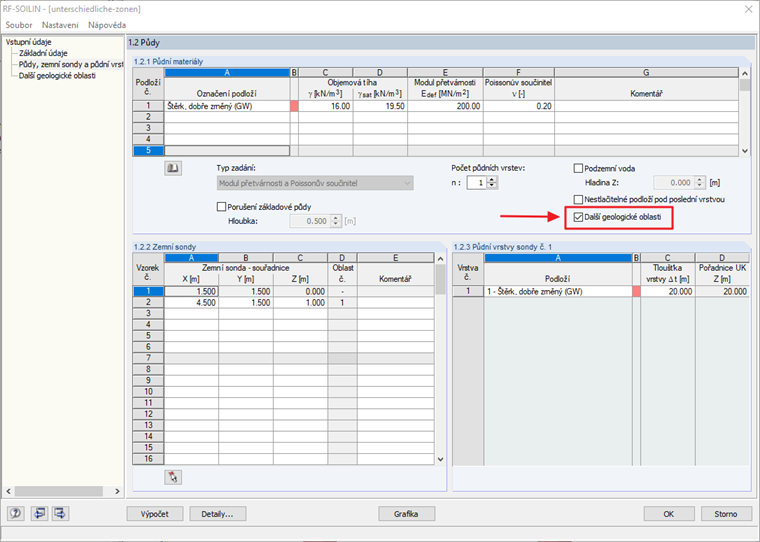Go to previous input window icon
760x542 pixels.
tap(39, 513)
